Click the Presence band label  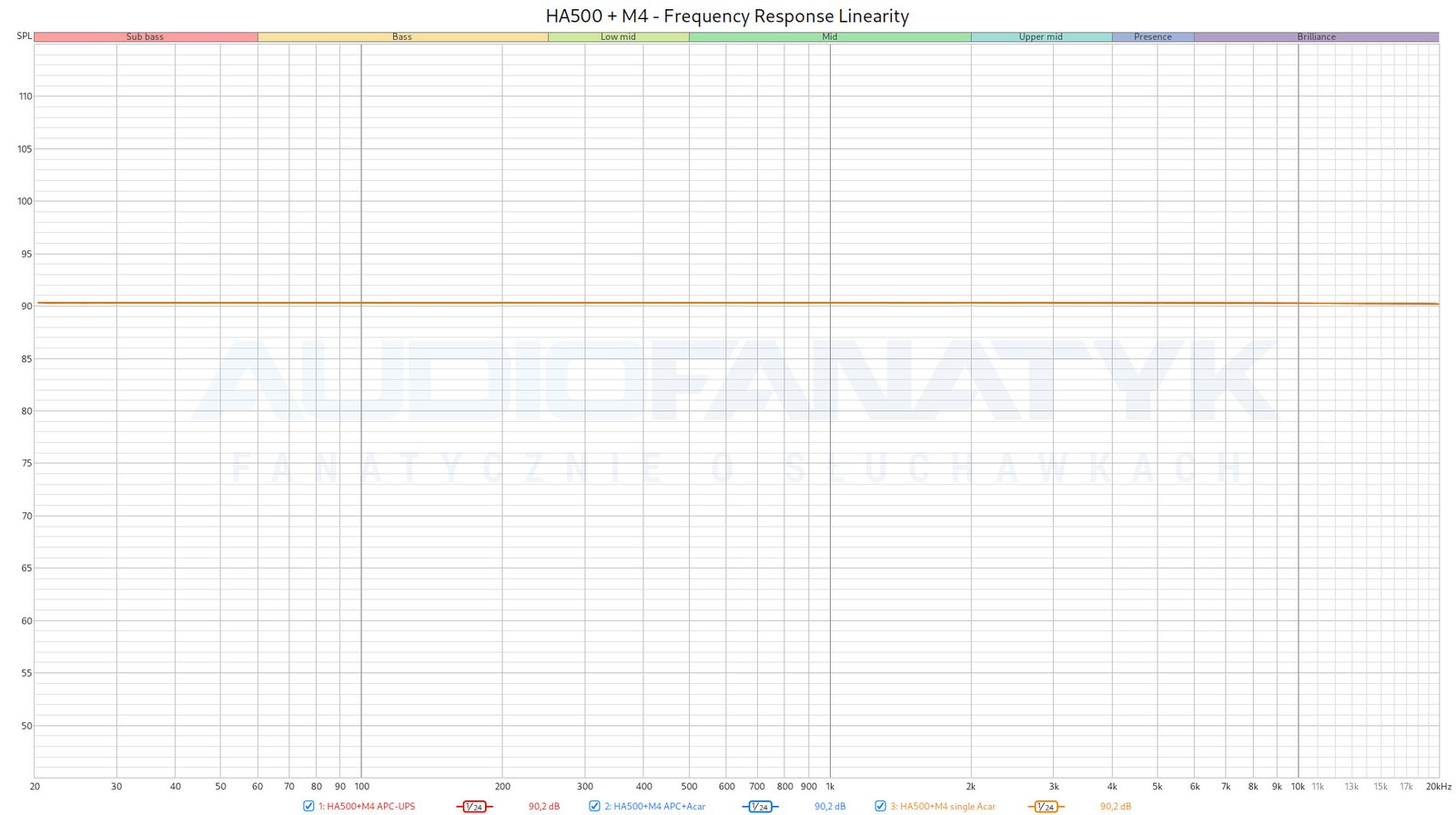tap(1152, 37)
